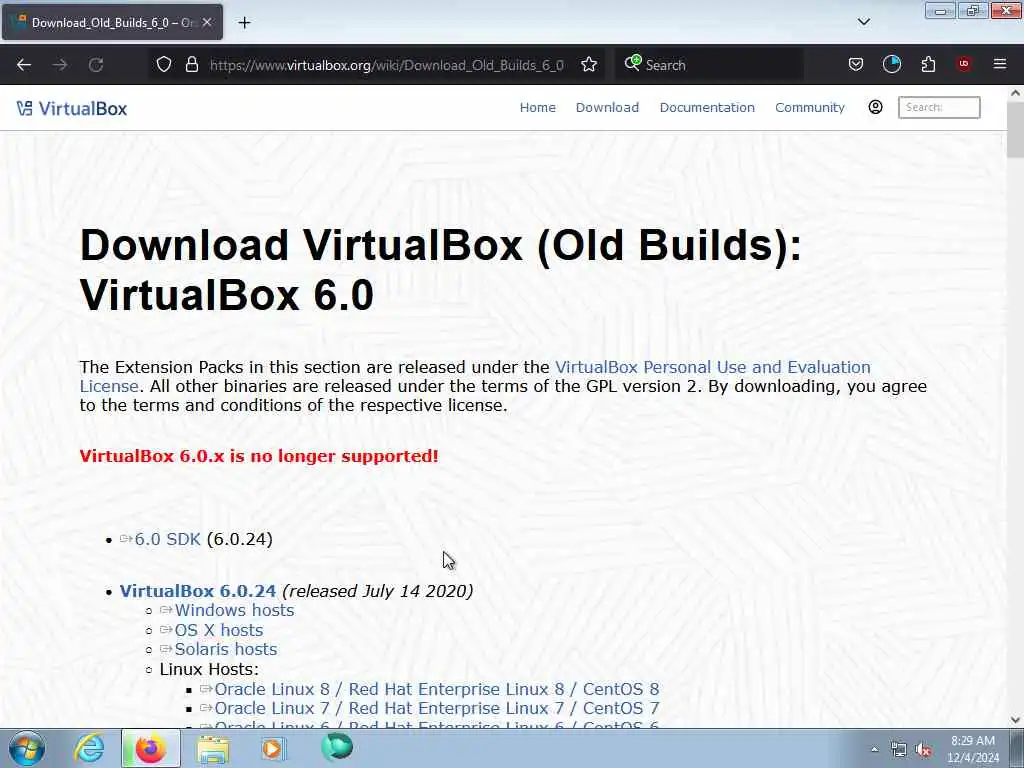The height and width of the screenshot is (768, 1024).
Task: Click the Firefox taskbar icon
Action: (150, 748)
